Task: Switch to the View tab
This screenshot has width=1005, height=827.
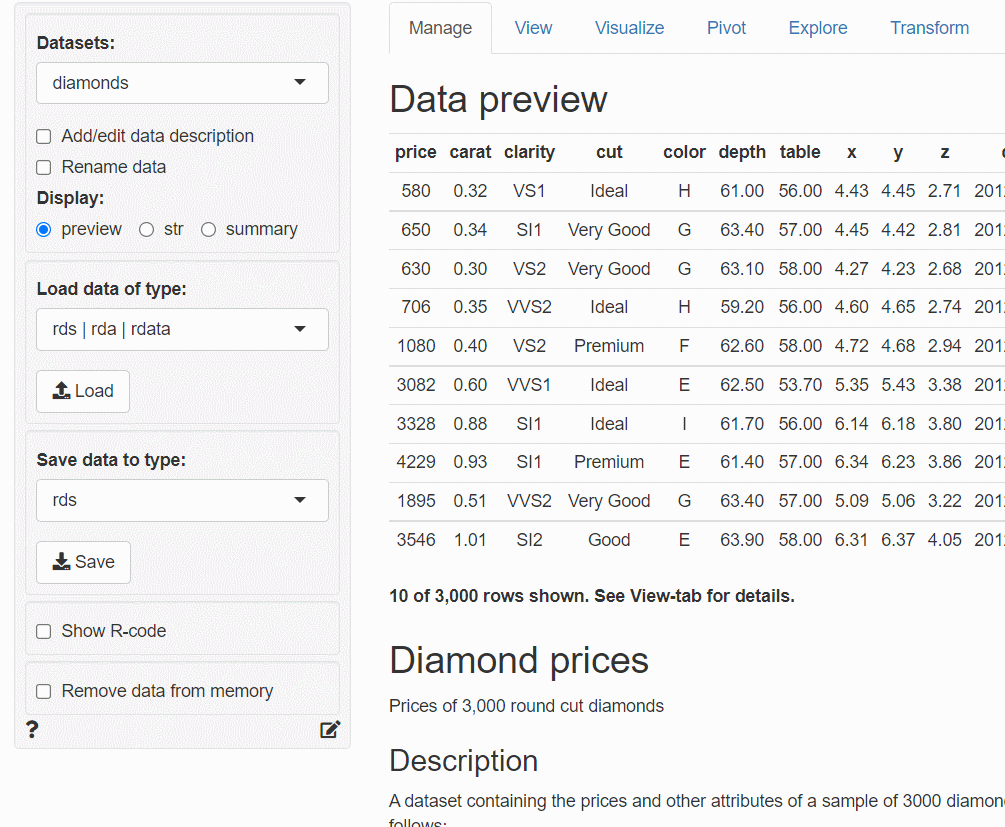Action: coord(533,28)
